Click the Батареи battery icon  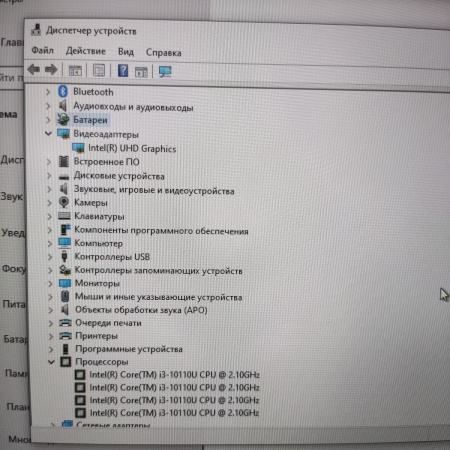pyautogui.click(x=63, y=120)
